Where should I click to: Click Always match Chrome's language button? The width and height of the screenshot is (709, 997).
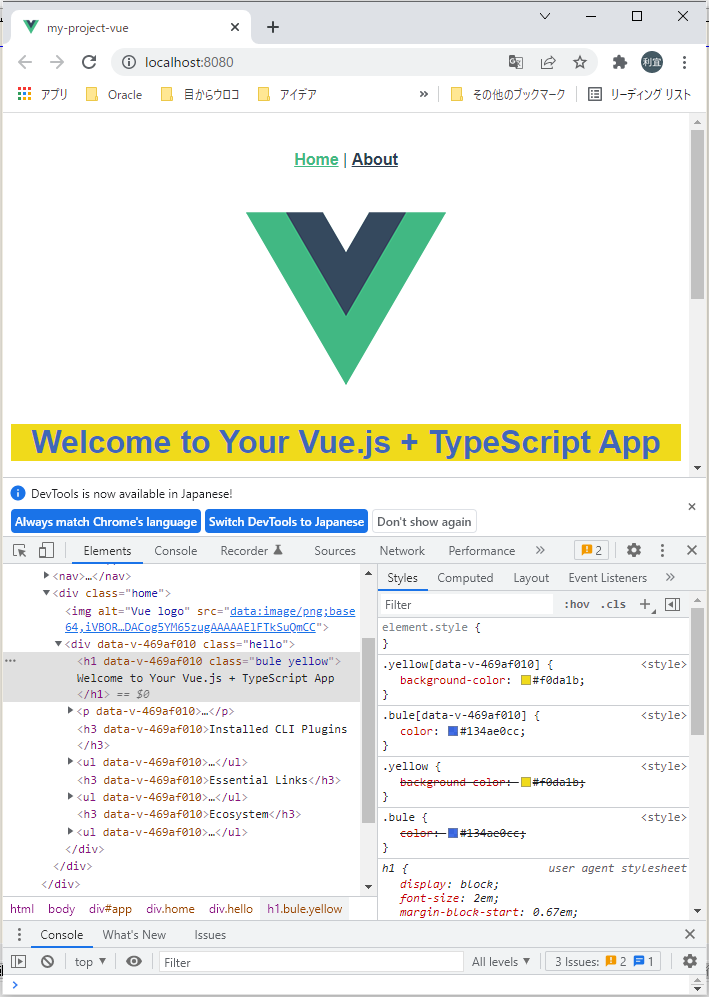[x=106, y=521]
